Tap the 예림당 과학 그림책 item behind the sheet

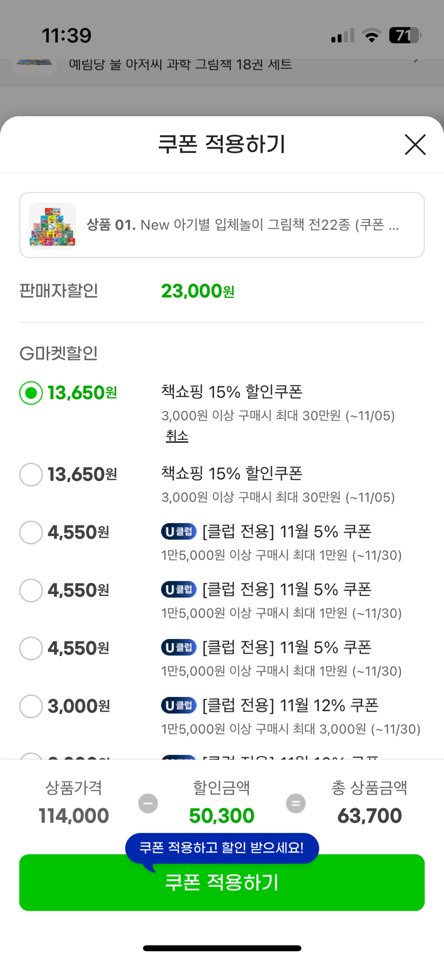[180, 64]
